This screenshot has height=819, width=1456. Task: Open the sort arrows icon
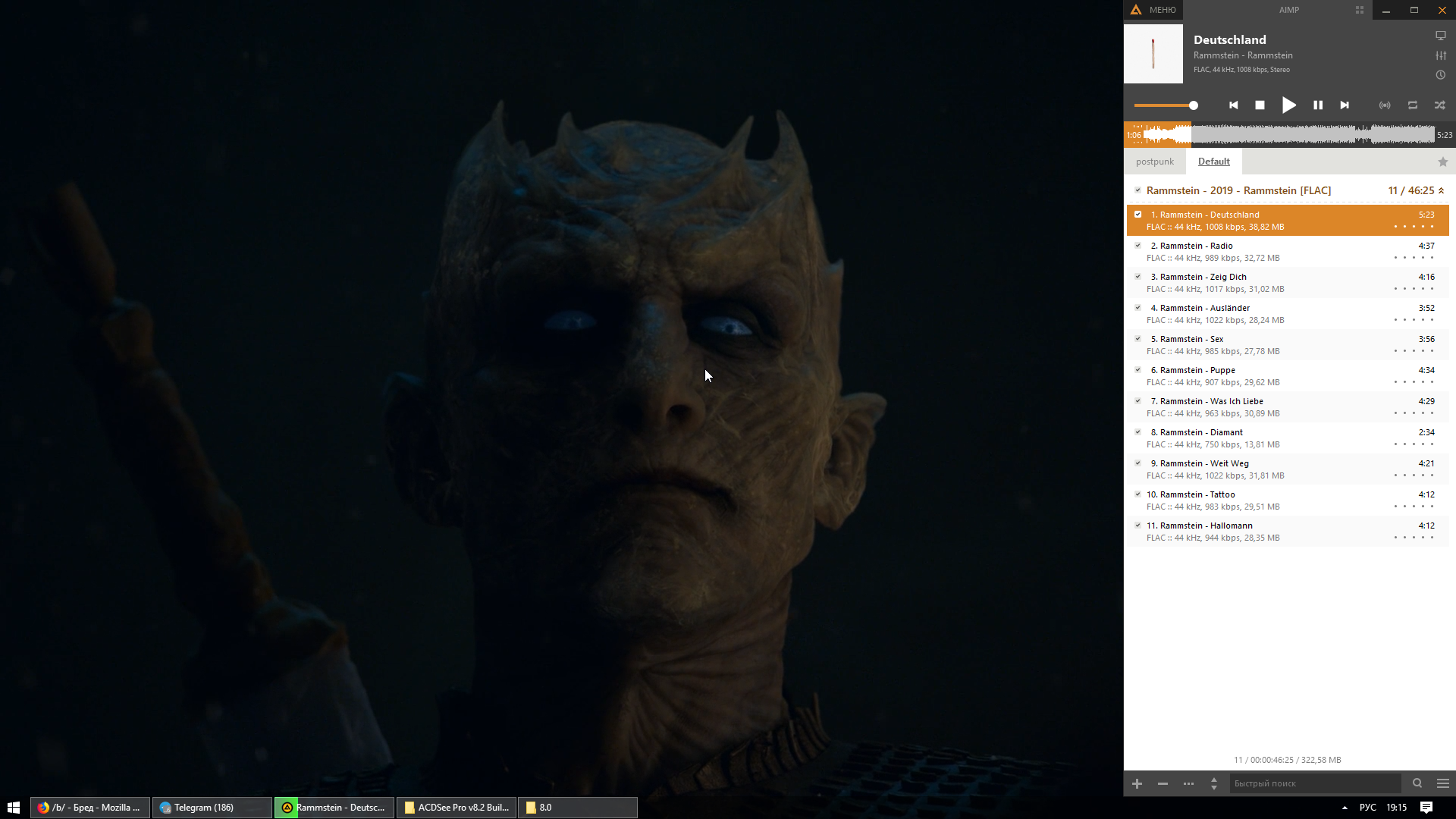pyautogui.click(x=1214, y=783)
